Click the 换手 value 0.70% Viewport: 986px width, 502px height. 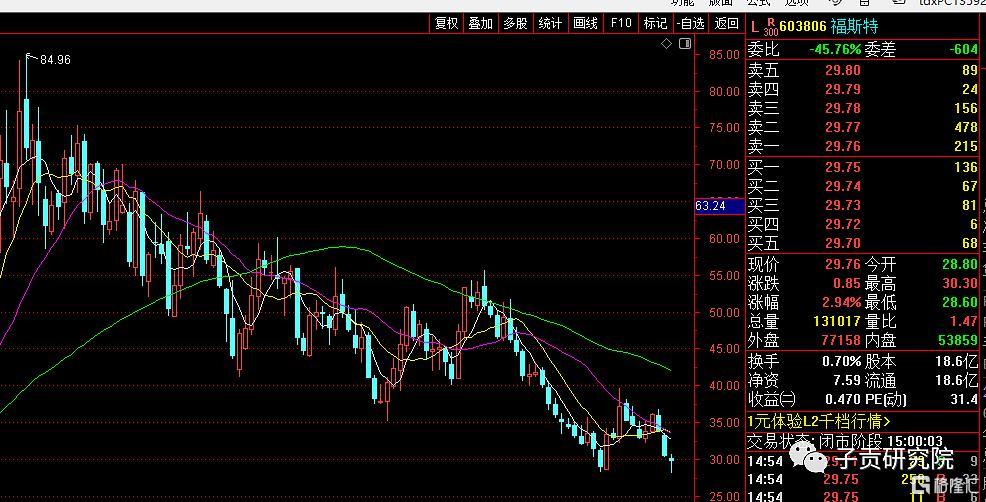coord(841,362)
